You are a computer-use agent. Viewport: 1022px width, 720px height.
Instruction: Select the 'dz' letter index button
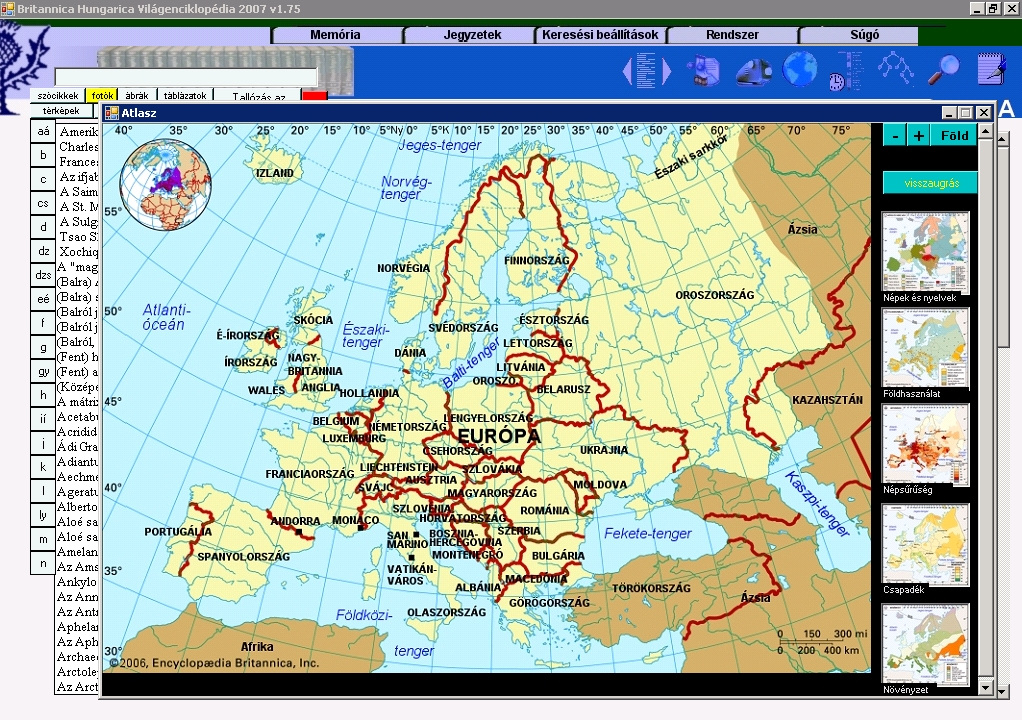coord(43,252)
